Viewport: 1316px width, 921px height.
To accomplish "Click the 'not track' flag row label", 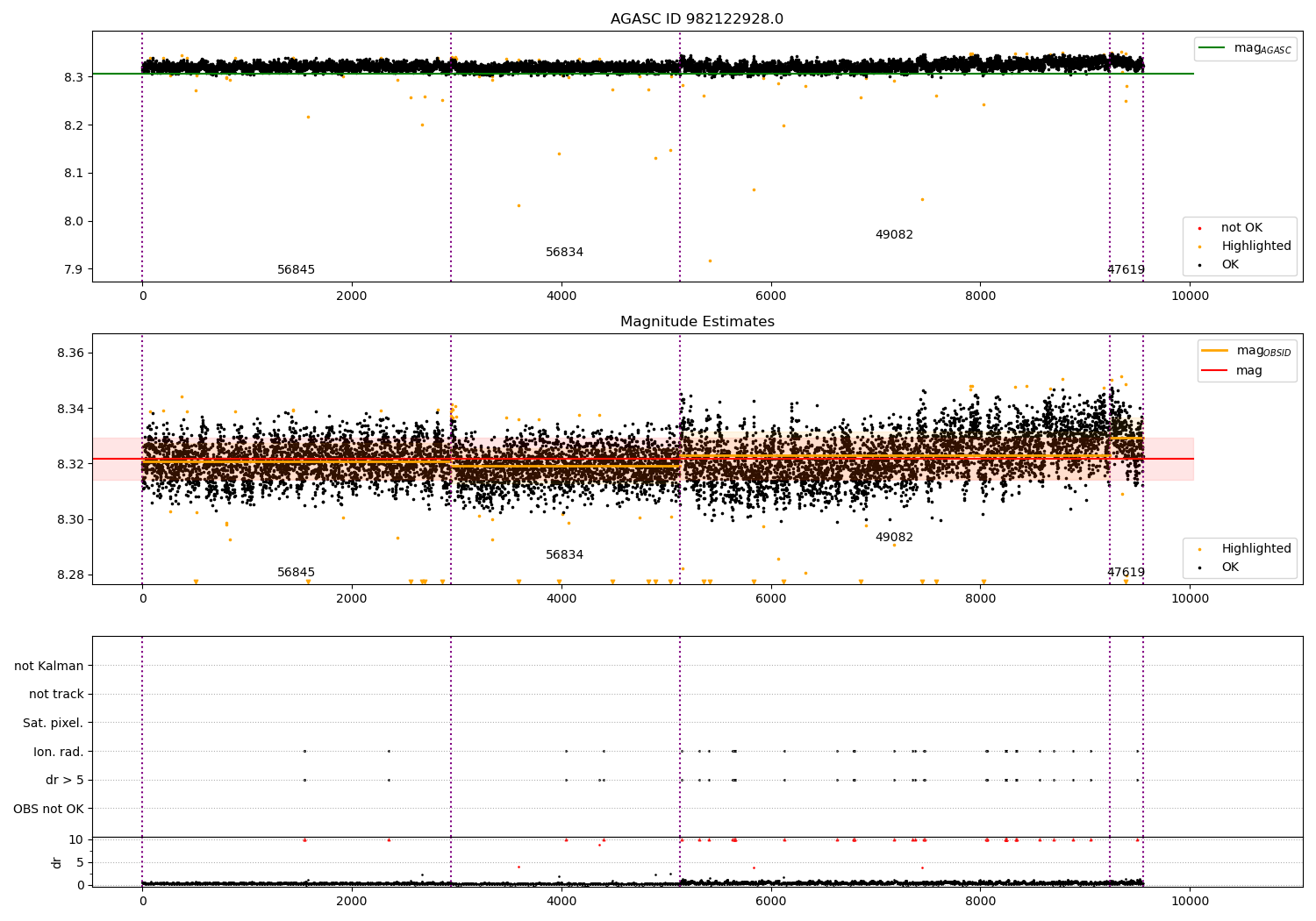I will pyautogui.click(x=56, y=695).
